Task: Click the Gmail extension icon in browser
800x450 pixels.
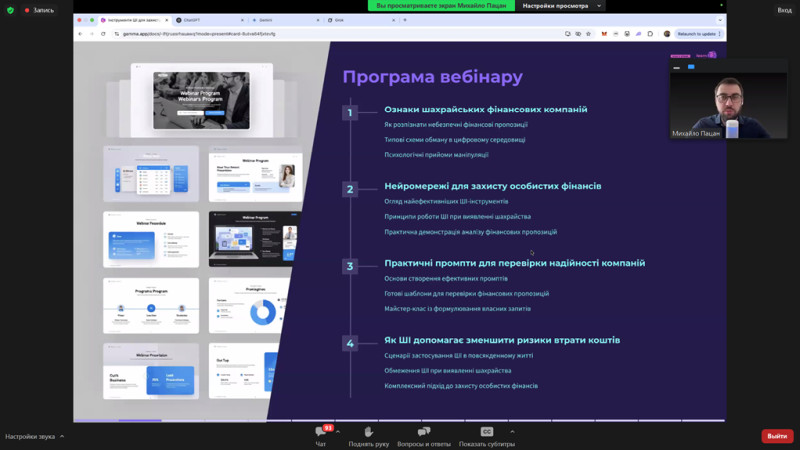Action: 603,34
